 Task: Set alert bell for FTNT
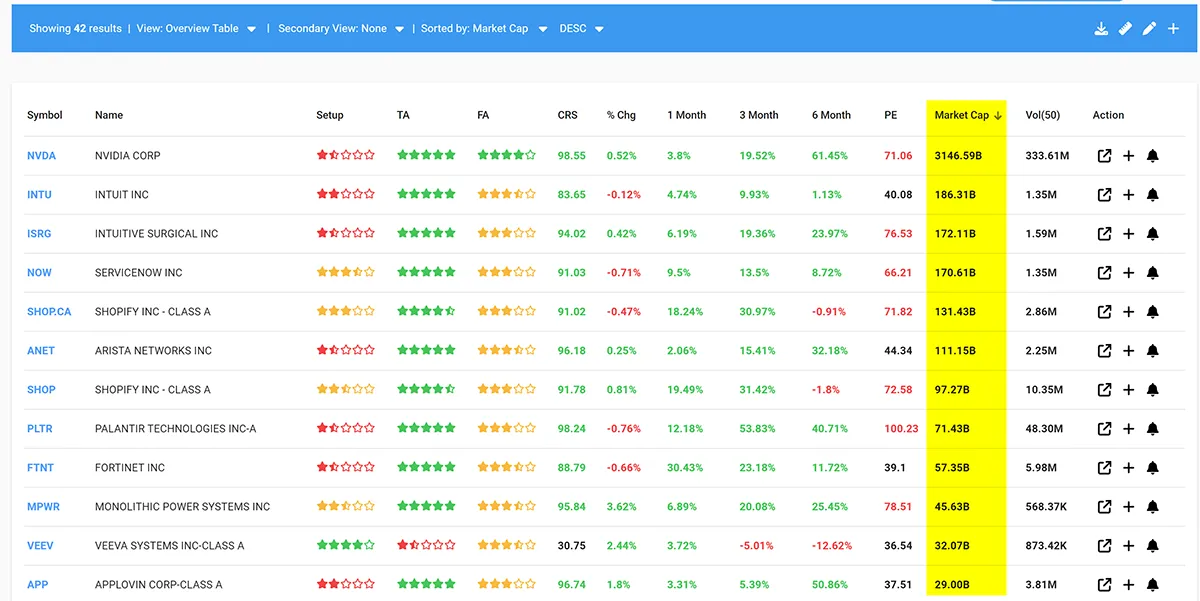1152,468
